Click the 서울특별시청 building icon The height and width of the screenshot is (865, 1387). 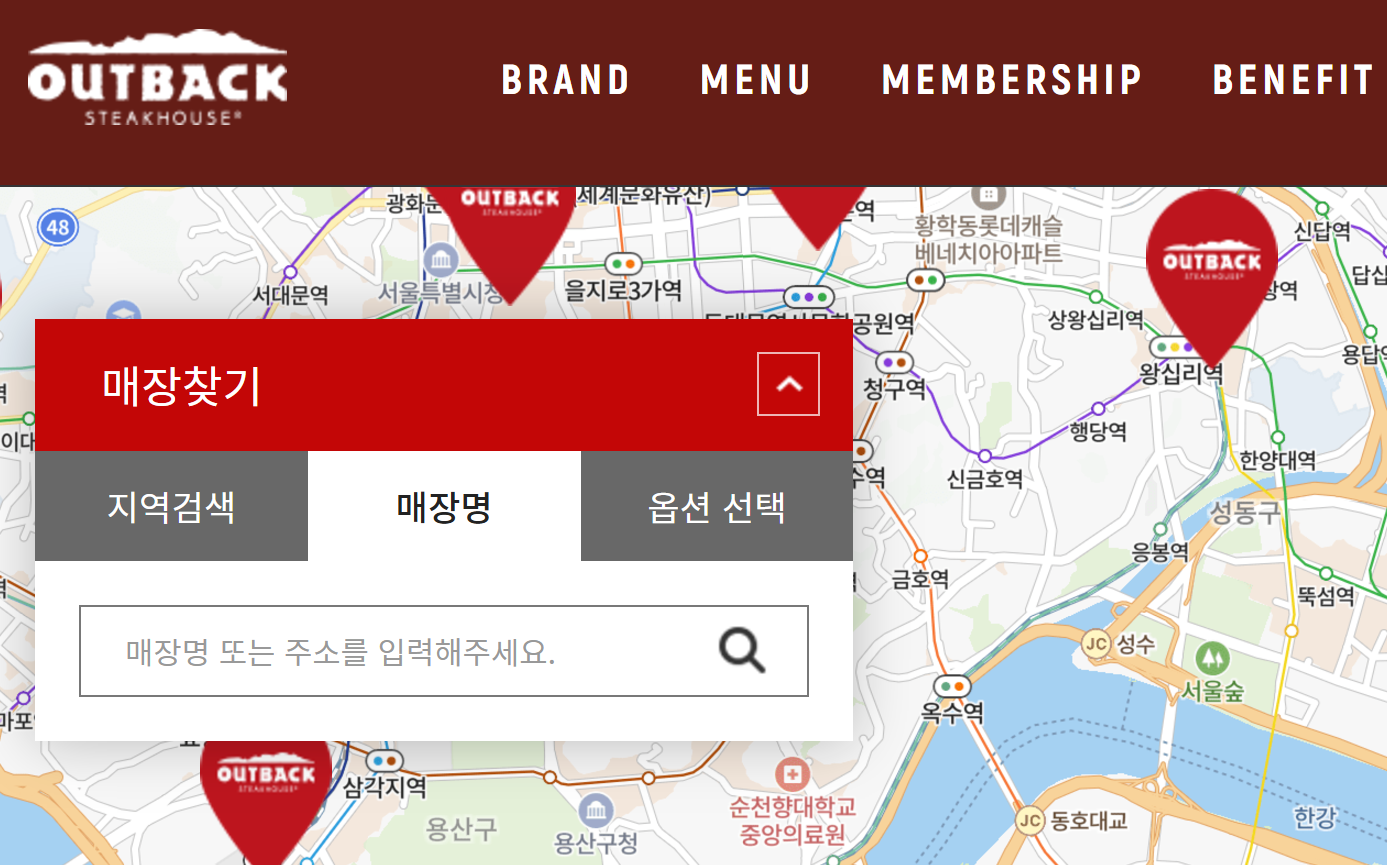coord(439,260)
